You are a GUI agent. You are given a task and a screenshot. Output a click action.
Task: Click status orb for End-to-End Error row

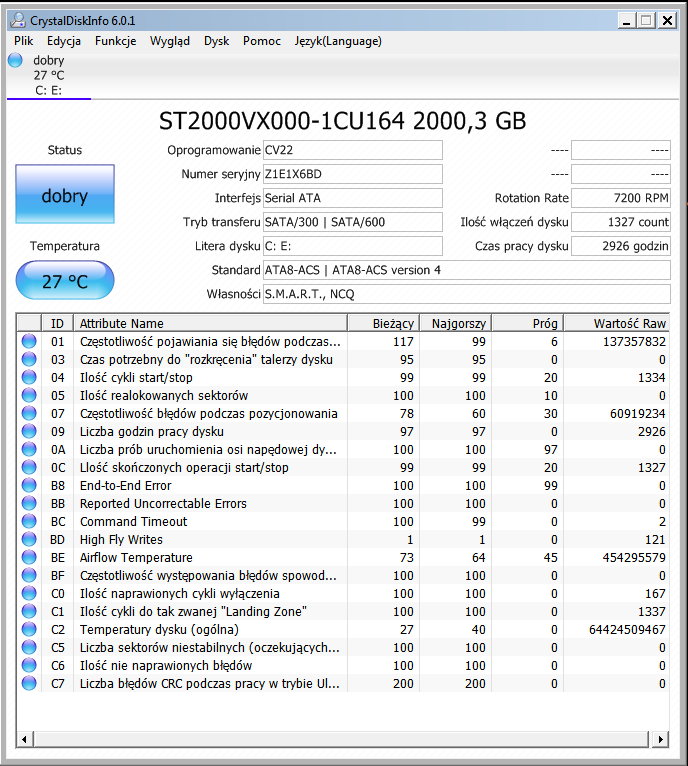[x=29, y=485]
